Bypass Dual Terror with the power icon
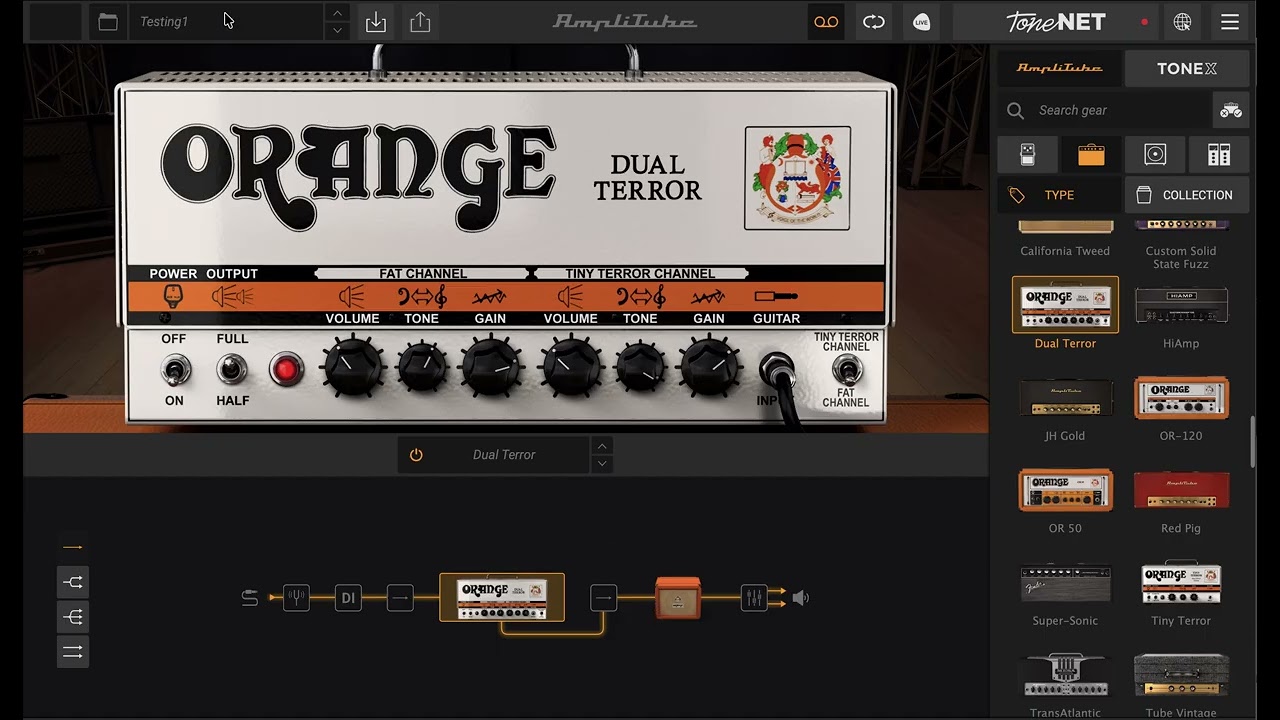The image size is (1280, 720). [416, 455]
